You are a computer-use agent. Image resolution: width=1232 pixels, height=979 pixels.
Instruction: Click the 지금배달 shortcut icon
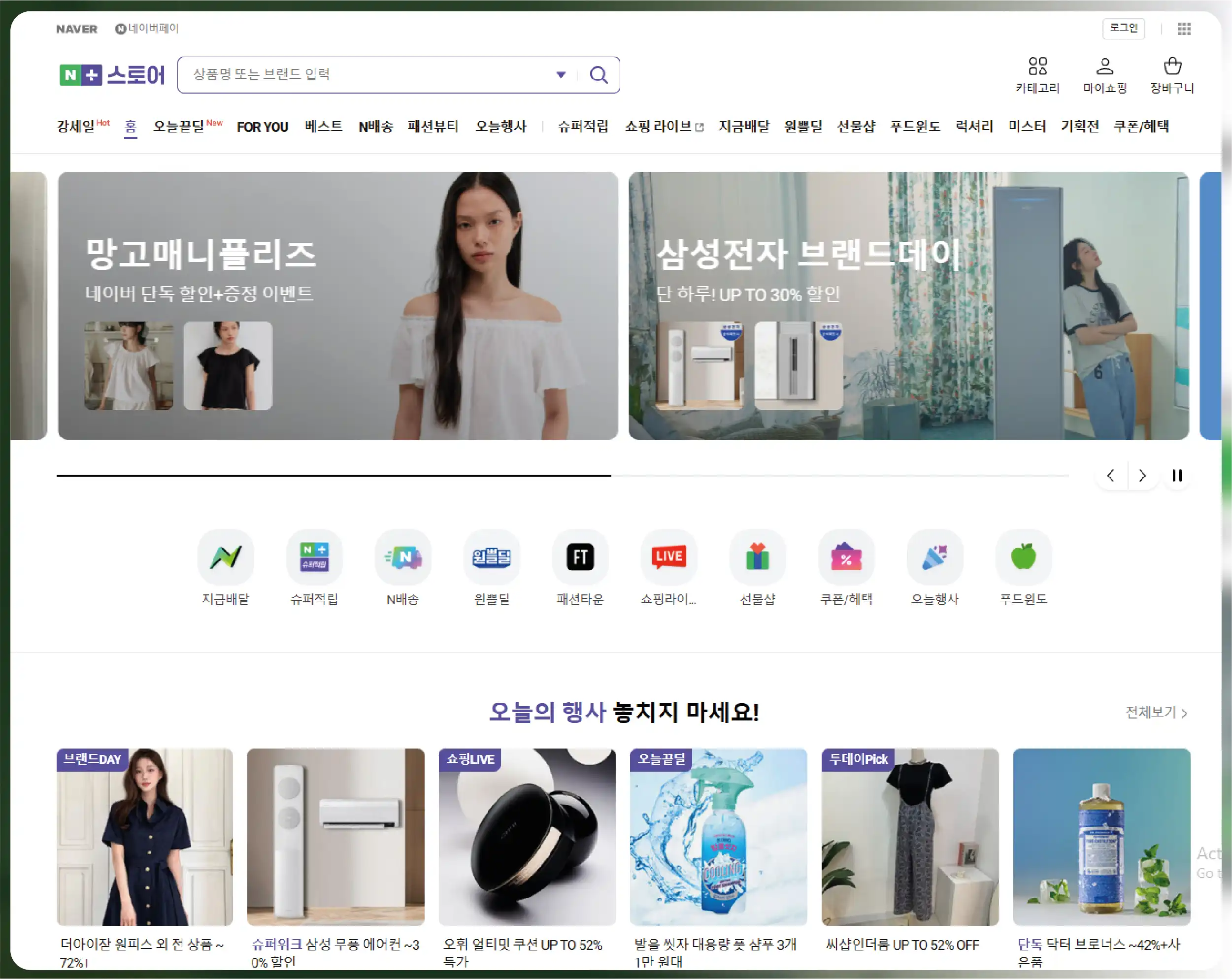pyautogui.click(x=225, y=557)
